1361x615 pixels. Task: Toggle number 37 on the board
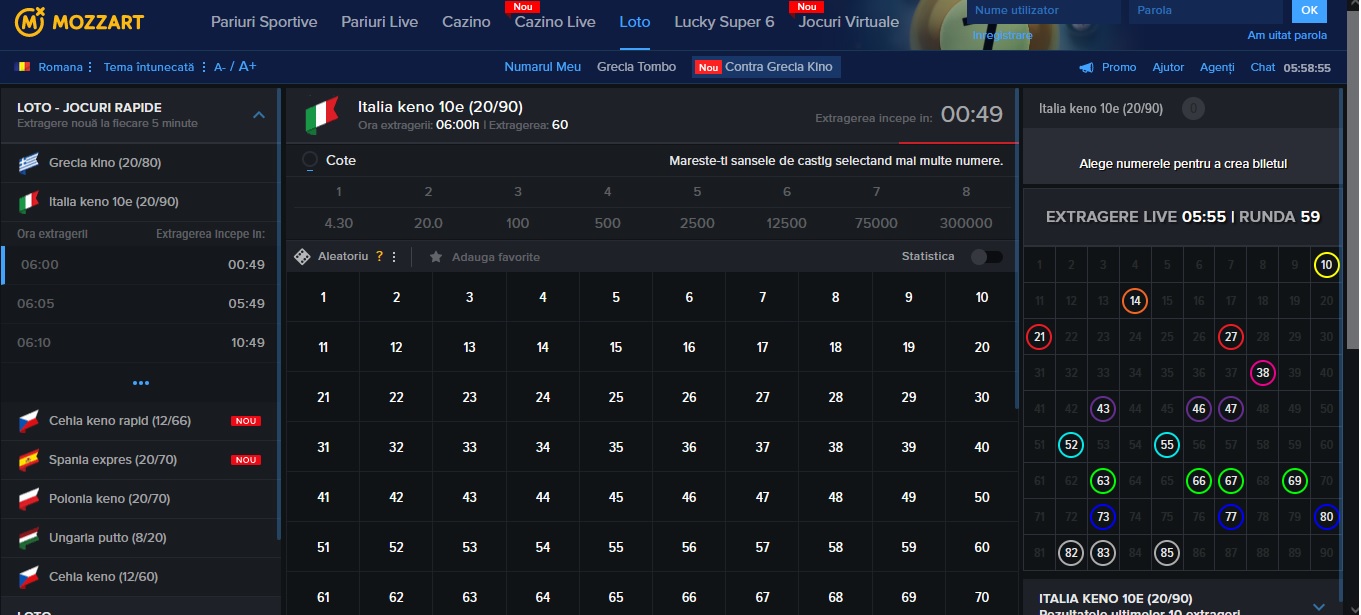coord(763,447)
